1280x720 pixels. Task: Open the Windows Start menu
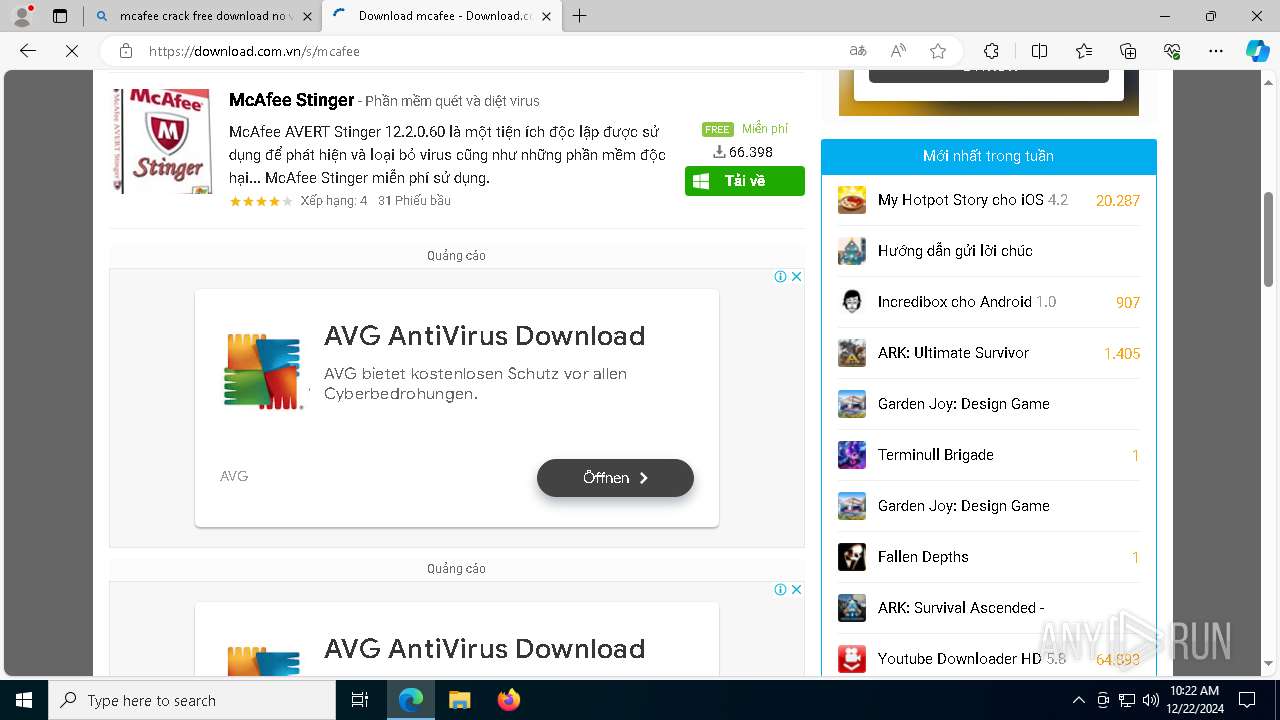[24, 700]
